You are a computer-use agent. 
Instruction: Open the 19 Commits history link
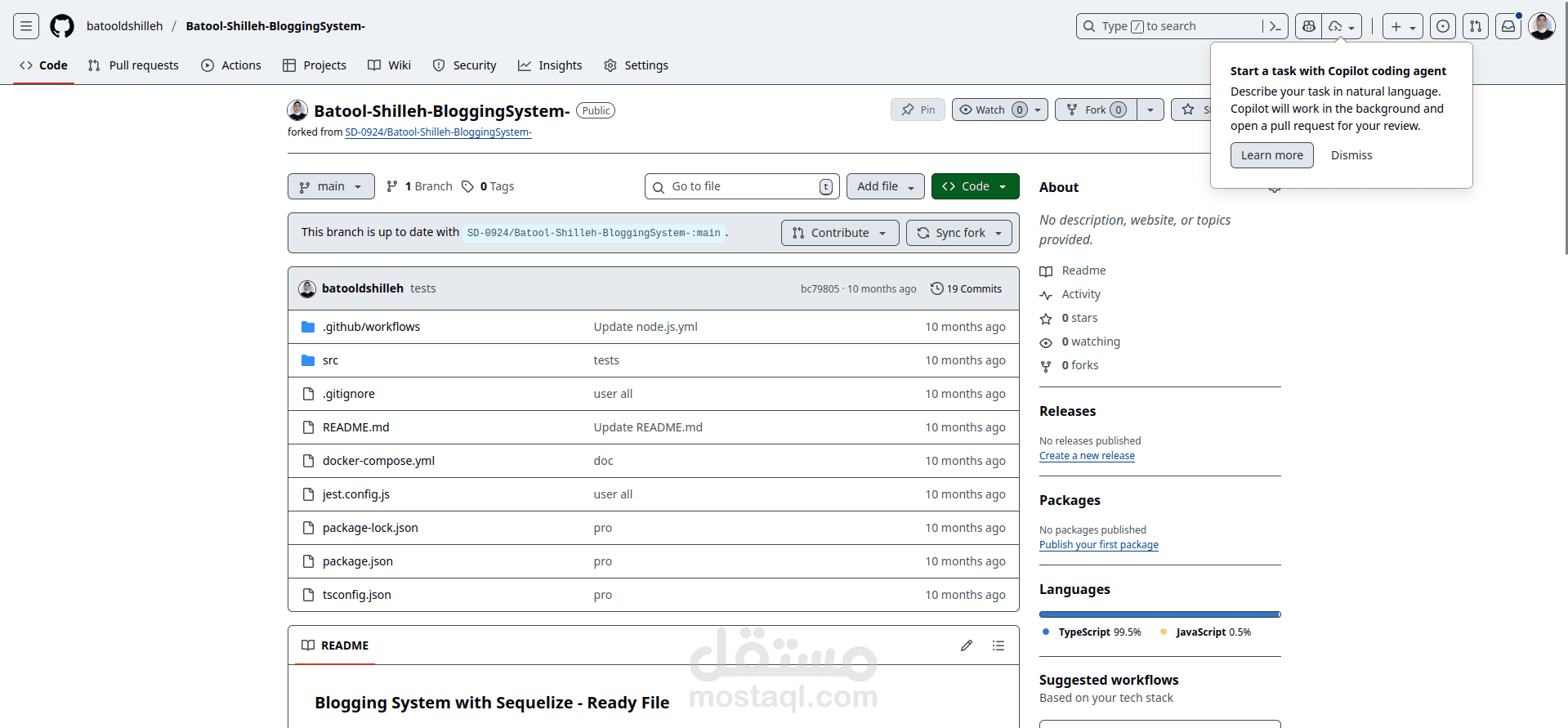966,288
